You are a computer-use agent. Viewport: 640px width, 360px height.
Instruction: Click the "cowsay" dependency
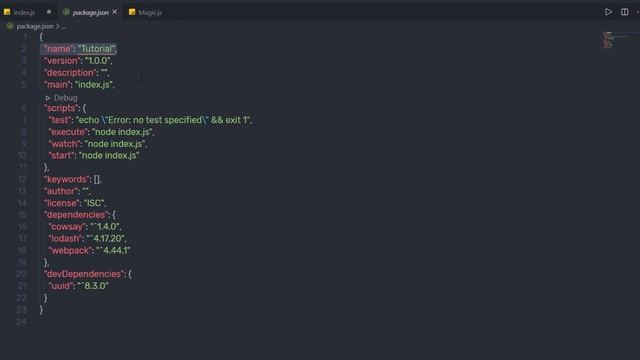coord(67,227)
